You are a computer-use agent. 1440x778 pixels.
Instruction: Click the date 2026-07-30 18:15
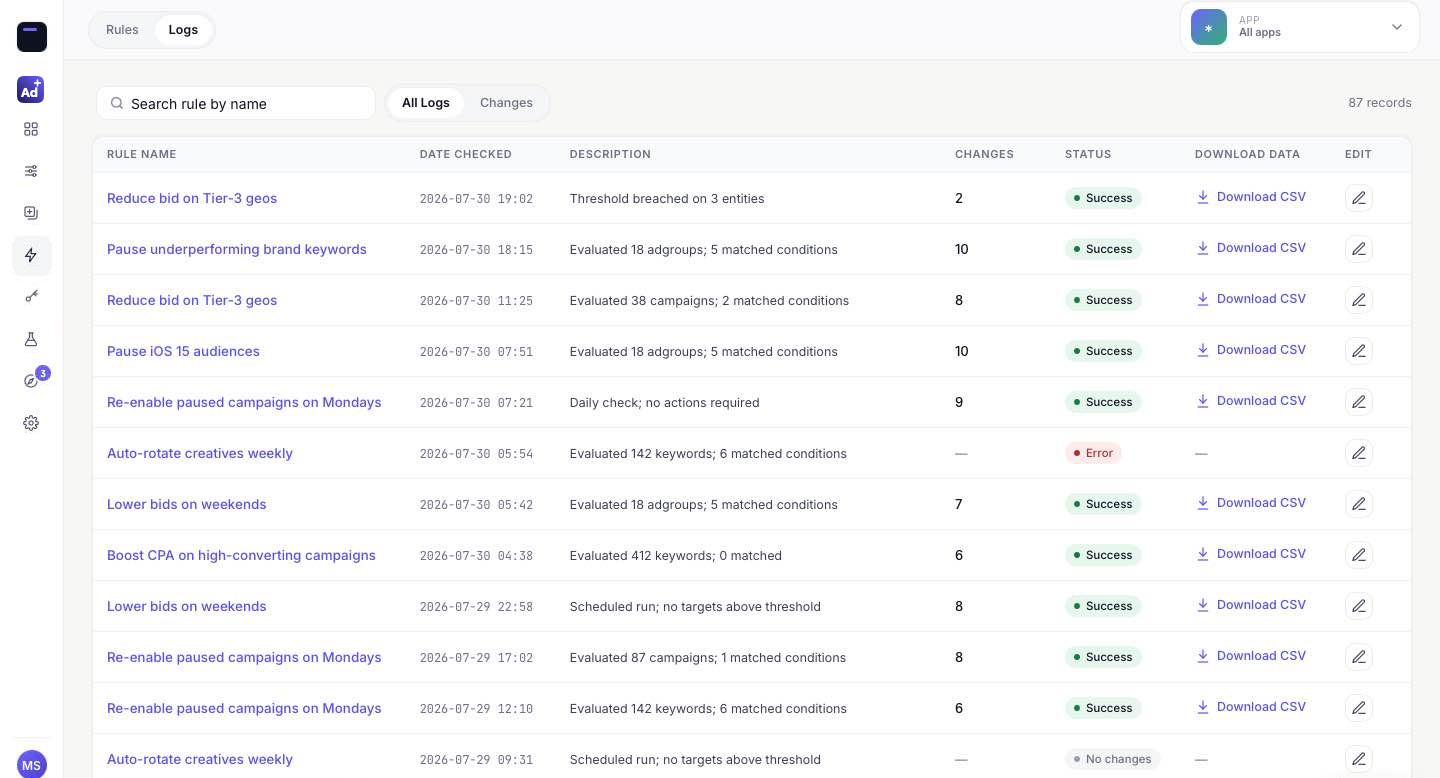476,249
